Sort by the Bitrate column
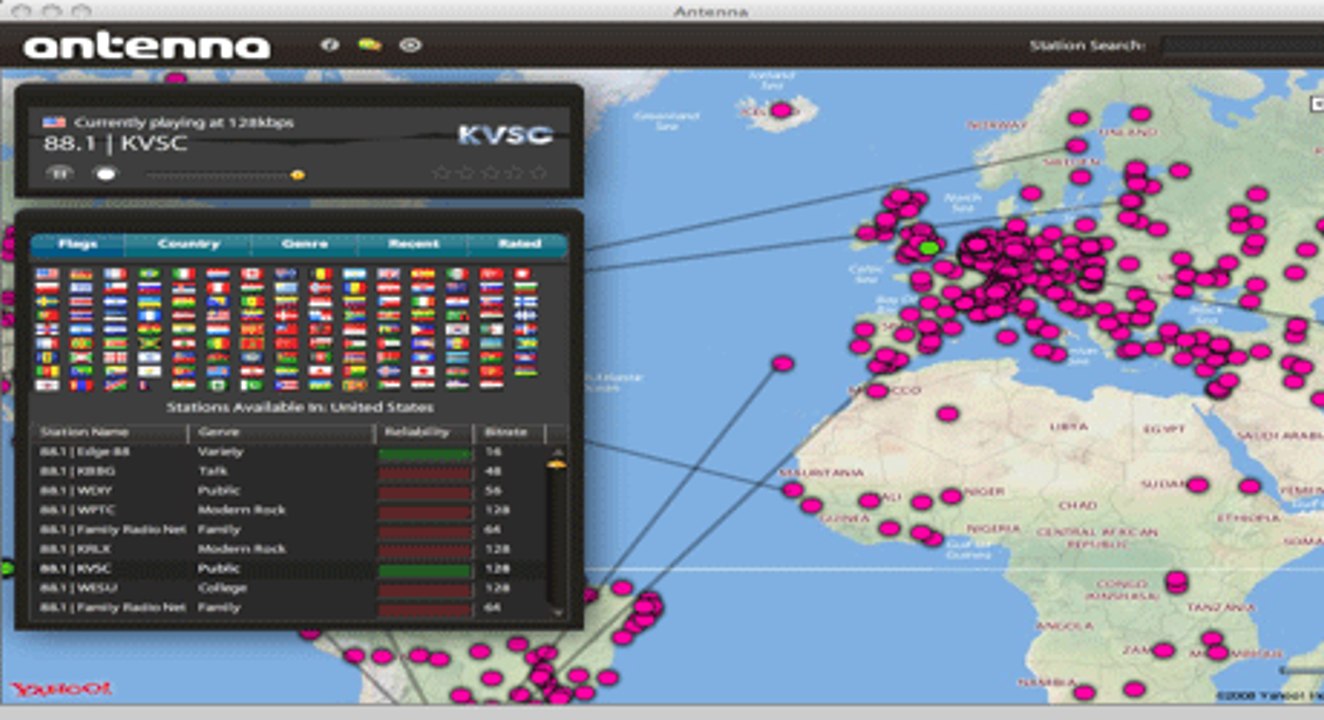The image size is (1324, 720). [x=509, y=433]
